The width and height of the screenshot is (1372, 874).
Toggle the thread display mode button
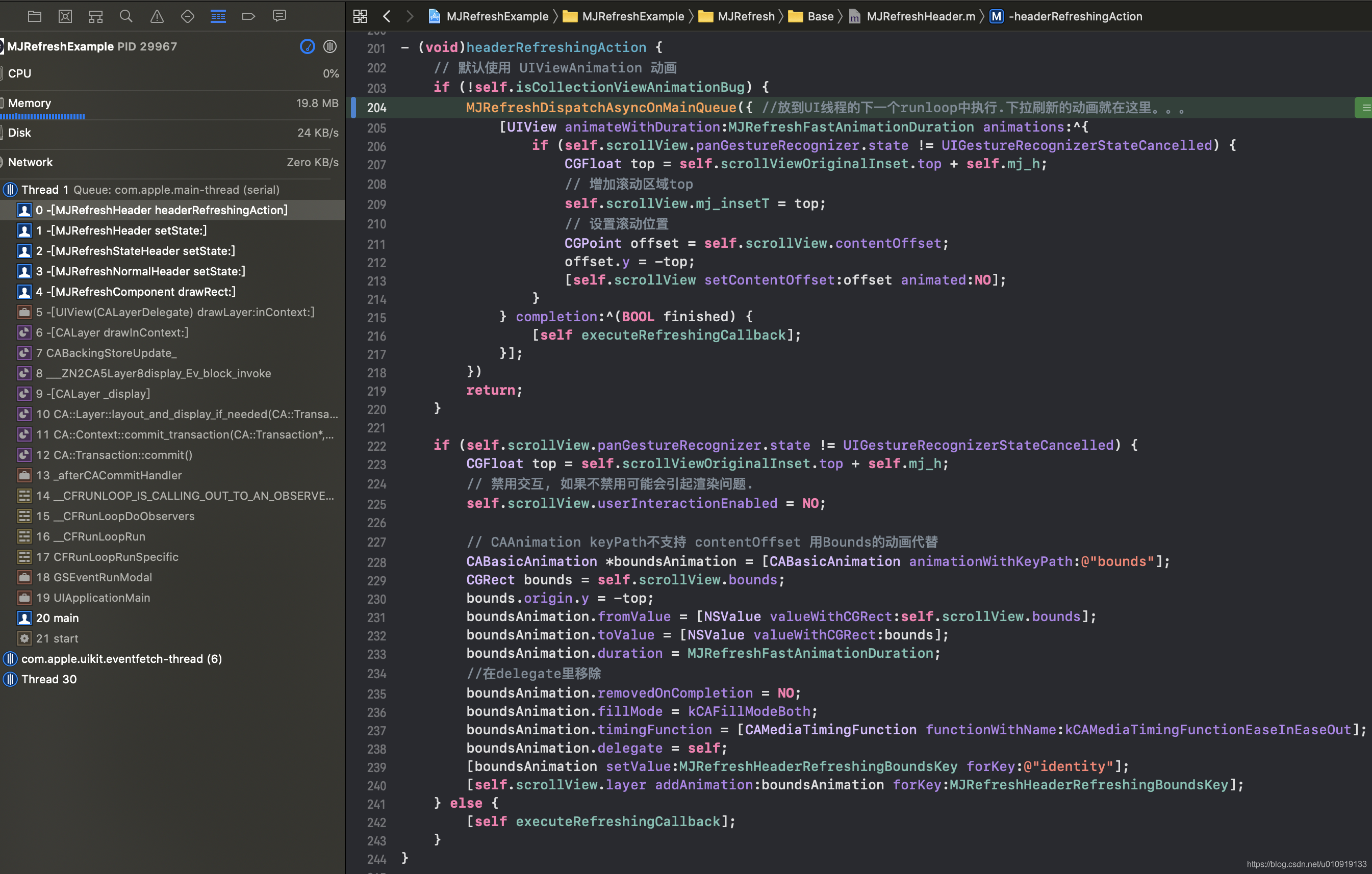pyautogui.click(x=330, y=46)
